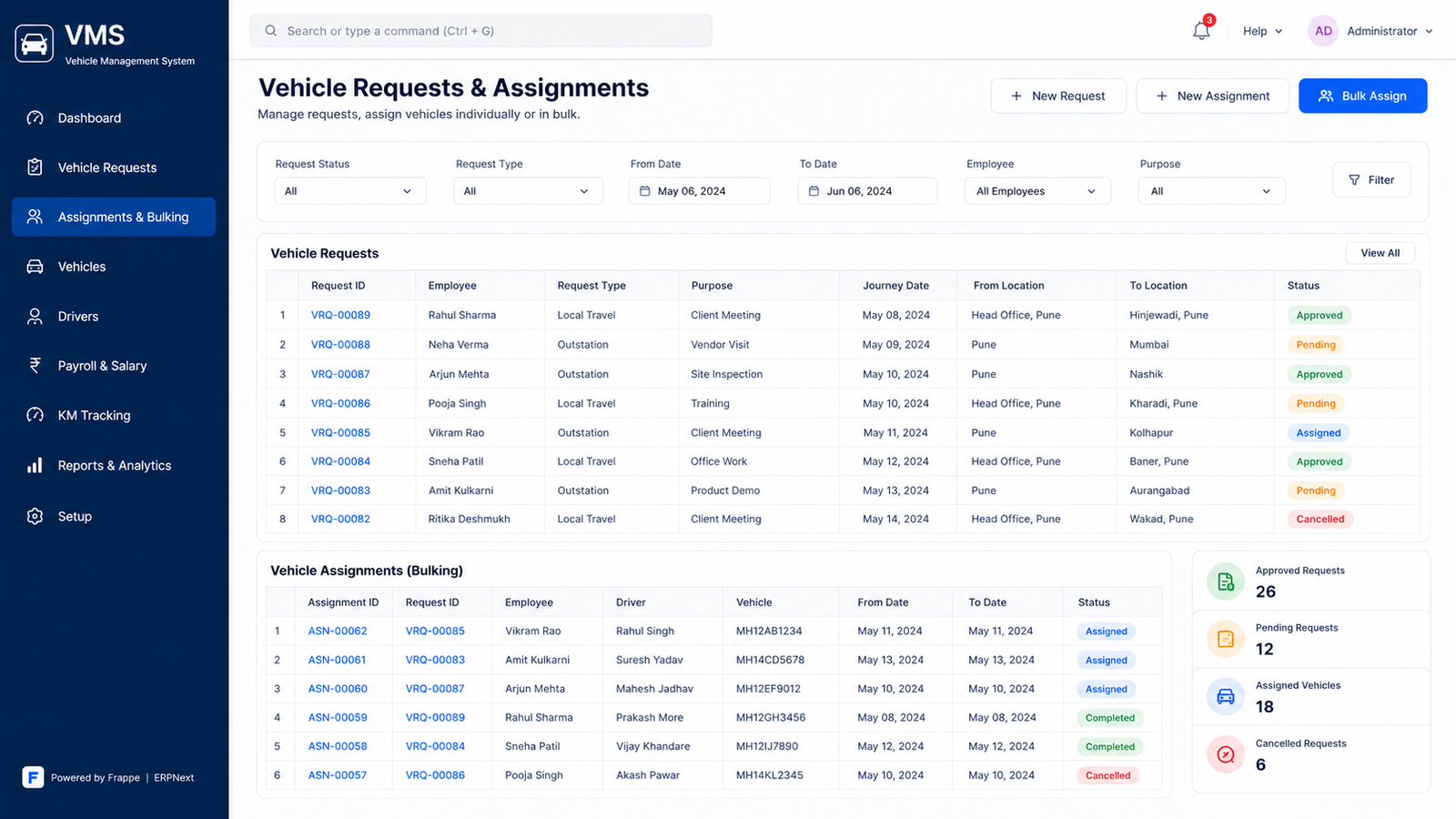Click the New Assignment button

click(1212, 96)
